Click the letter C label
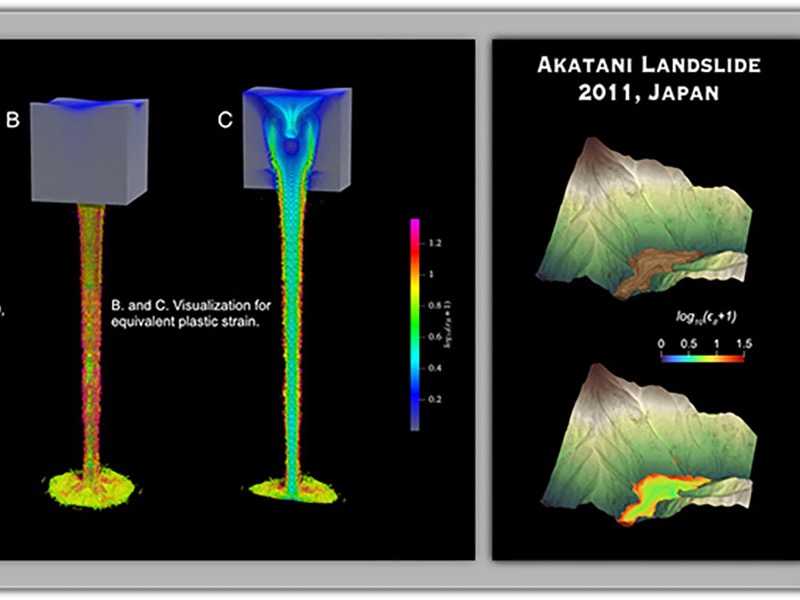This screenshot has width=800, height=600. coord(225,120)
